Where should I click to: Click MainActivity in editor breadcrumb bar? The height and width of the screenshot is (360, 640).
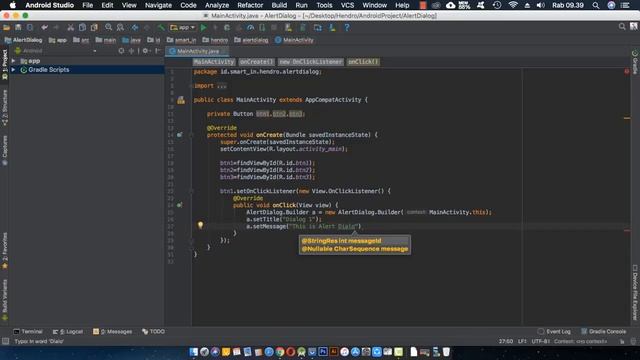coord(214,62)
